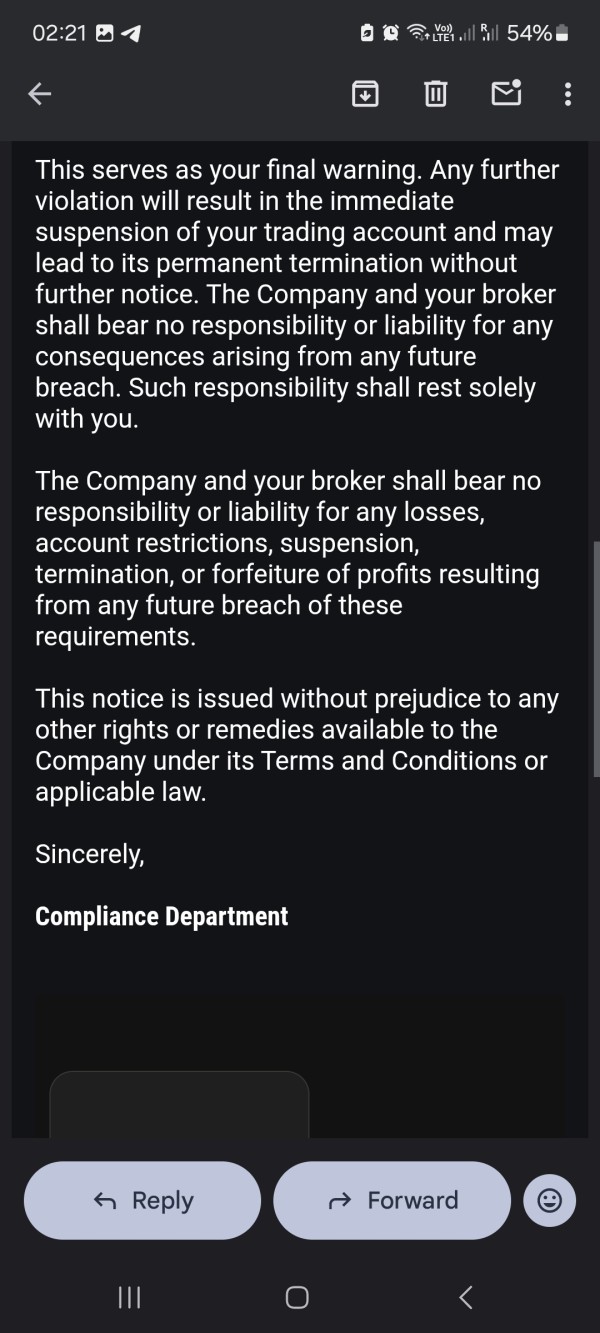Tap the system back chevron in navigation bar
Screen dimensions: 600x1333
[x=466, y=1297]
